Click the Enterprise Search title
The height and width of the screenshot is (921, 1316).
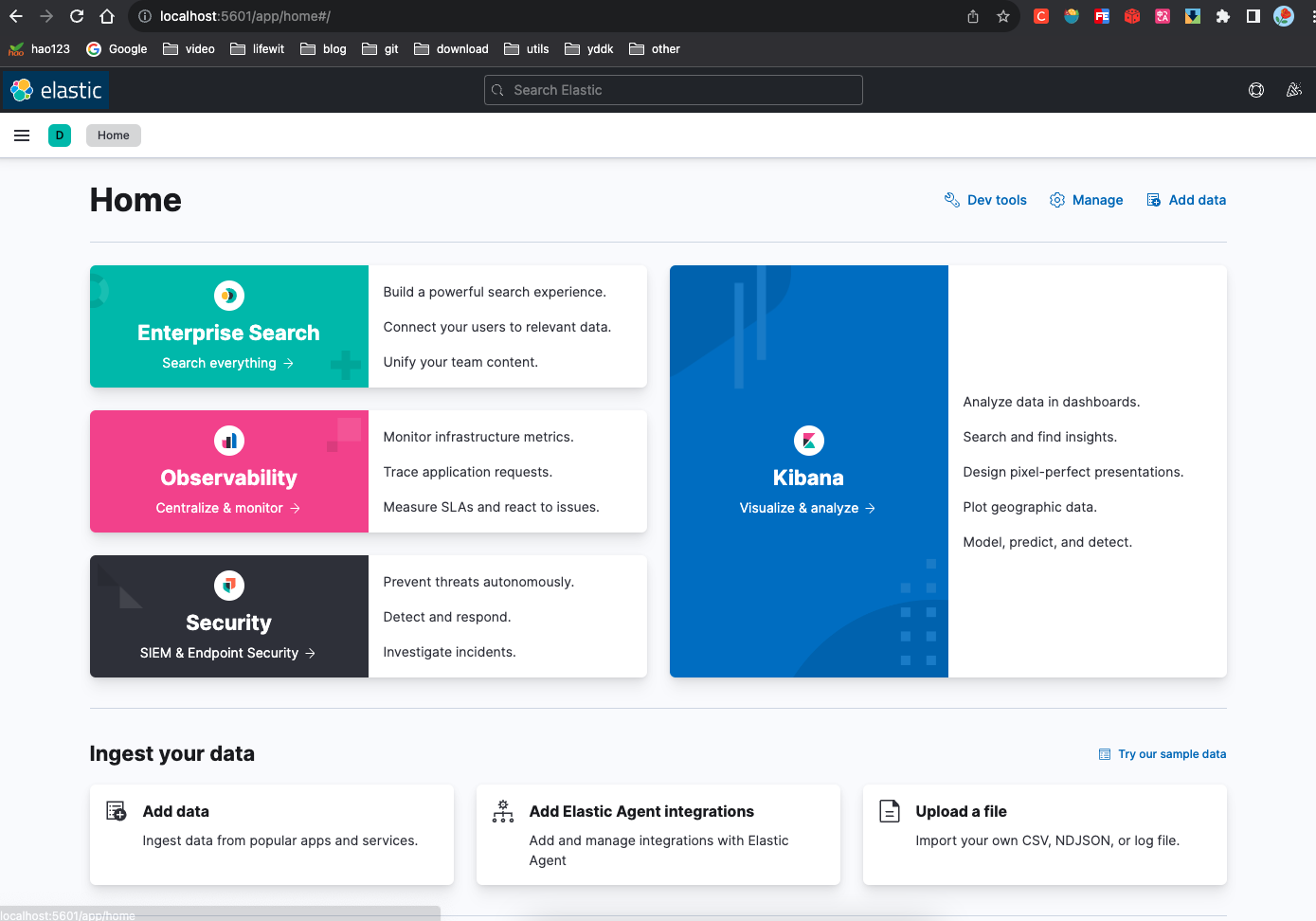(x=228, y=333)
